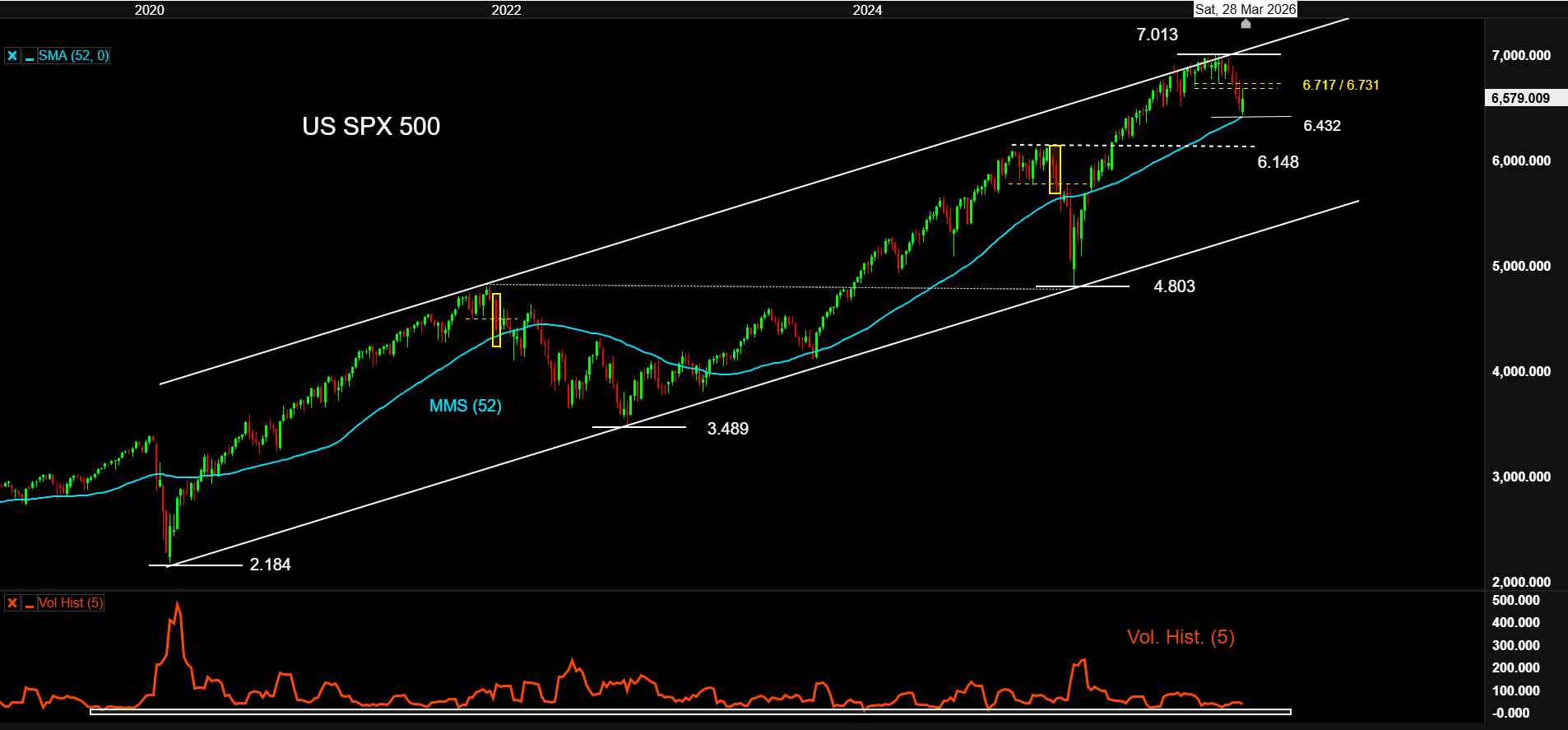Select the 6.148 level annotation
This screenshot has width=1568, height=730.
click(1278, 162)
